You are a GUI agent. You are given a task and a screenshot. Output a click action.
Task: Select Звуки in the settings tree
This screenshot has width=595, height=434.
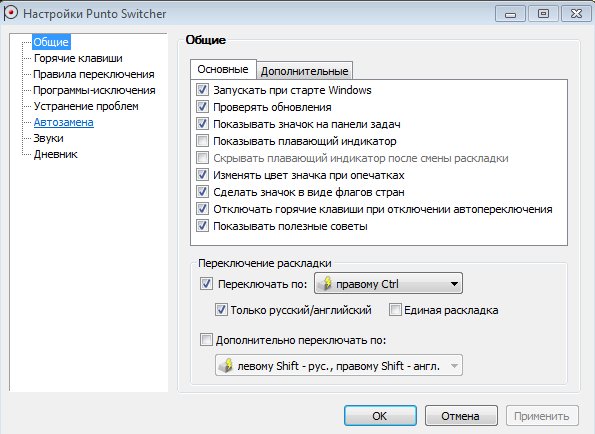tap(49, 138)
